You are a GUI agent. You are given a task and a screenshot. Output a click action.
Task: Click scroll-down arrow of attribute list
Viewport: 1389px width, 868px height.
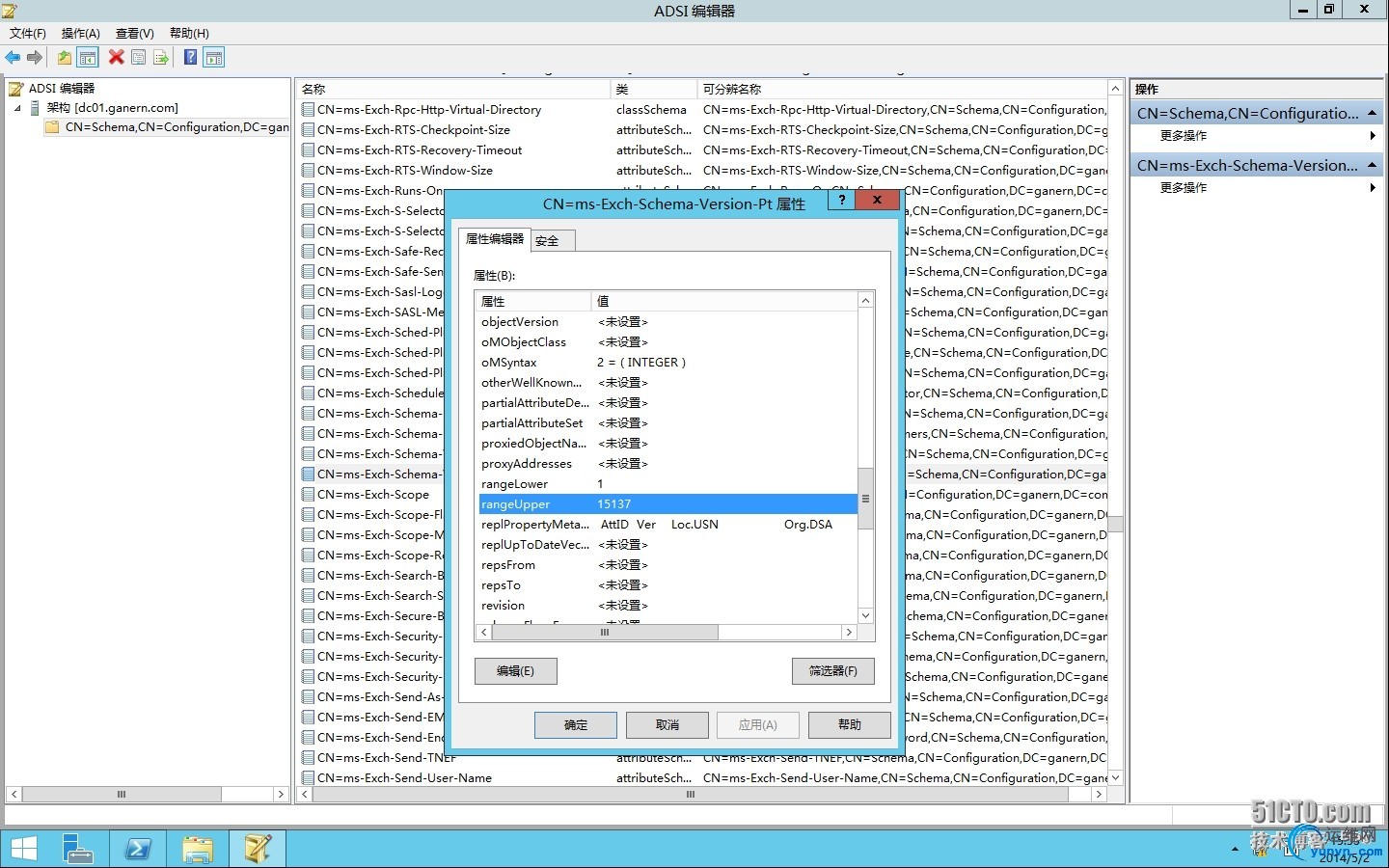tap(865, 615)
